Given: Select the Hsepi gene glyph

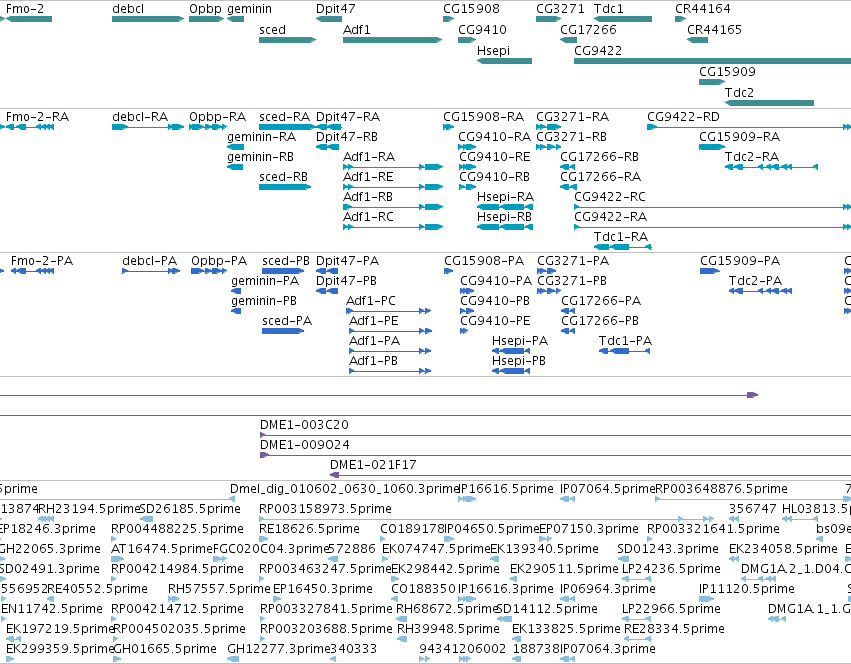Looking at the screenshot, I should [504, 61].
